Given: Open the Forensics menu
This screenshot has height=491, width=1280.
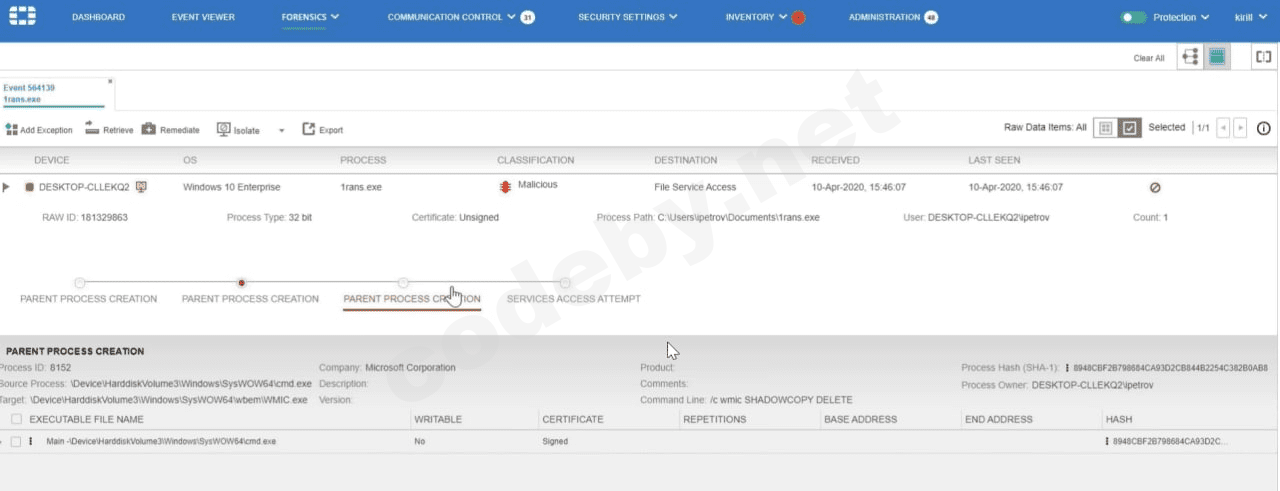Looking at the screenshot, I should click(x=310, y=17).
